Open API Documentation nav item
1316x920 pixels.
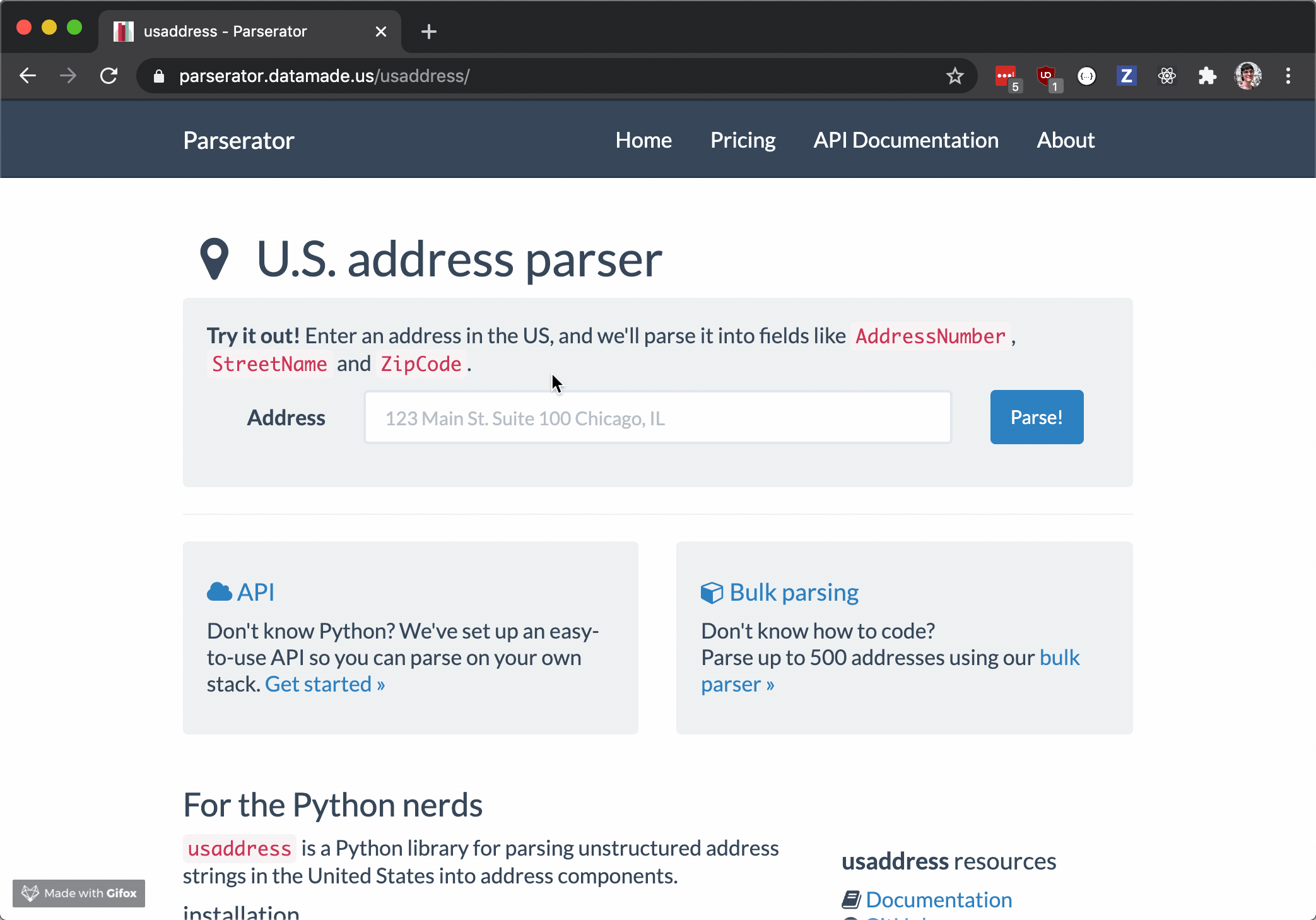[x=906, y=140]
